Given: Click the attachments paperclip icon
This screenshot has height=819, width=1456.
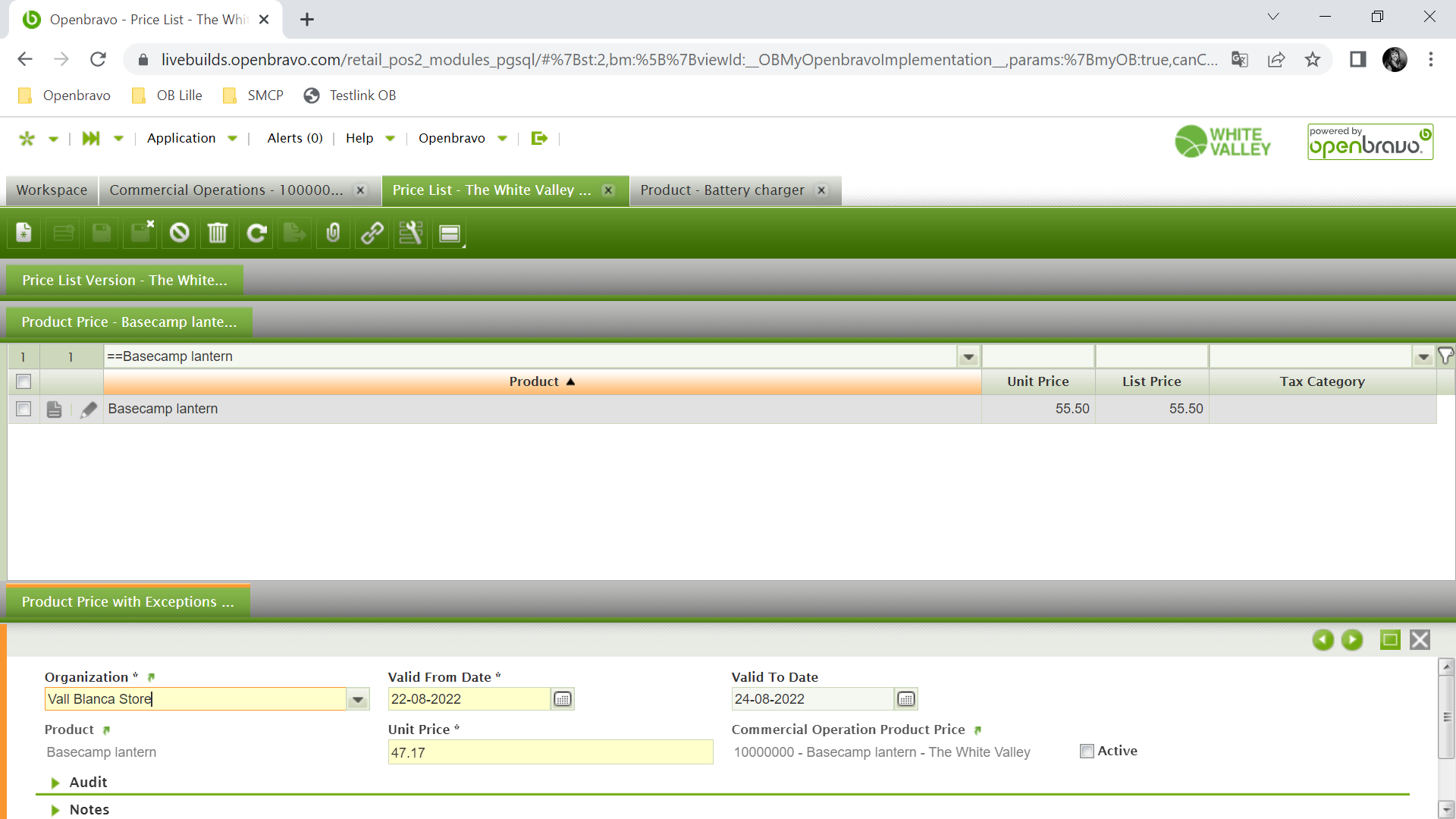Looking at the screenshot, I should 333,233.
